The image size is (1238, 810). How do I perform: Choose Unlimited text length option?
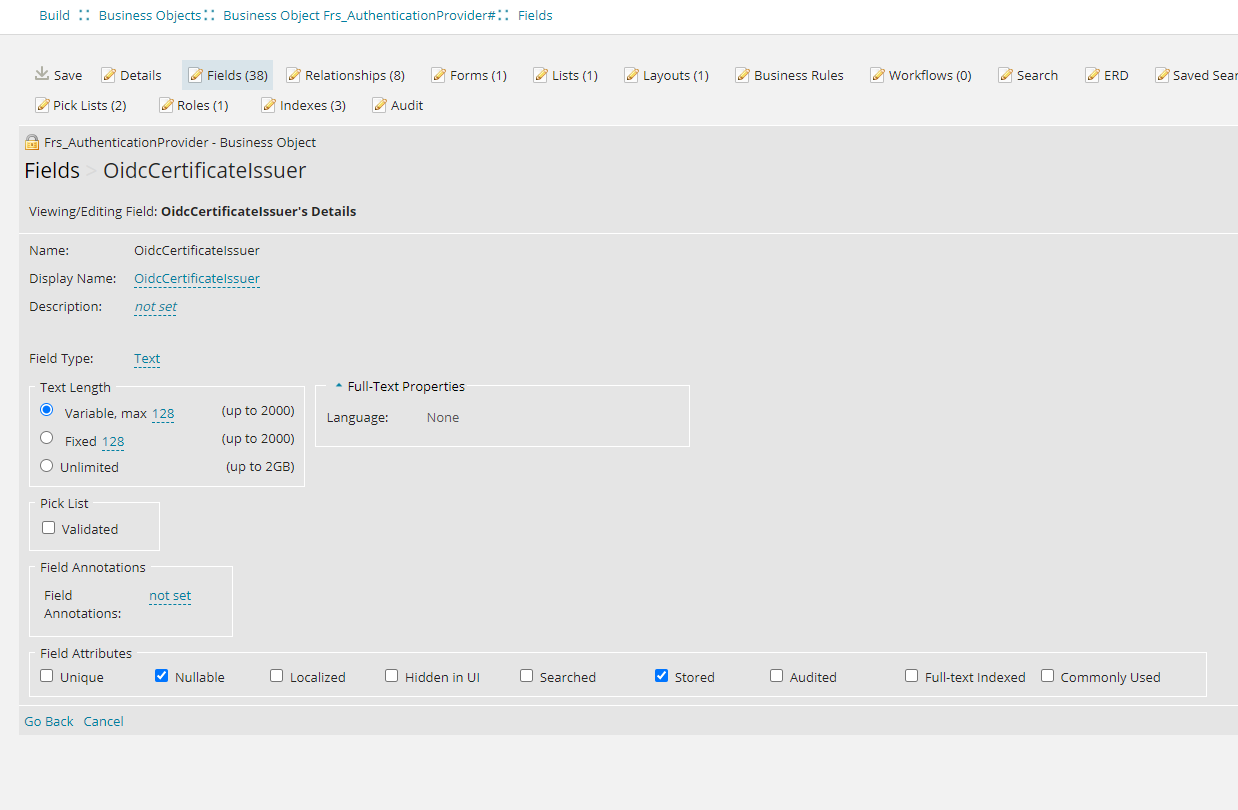[x=46, y=464]
